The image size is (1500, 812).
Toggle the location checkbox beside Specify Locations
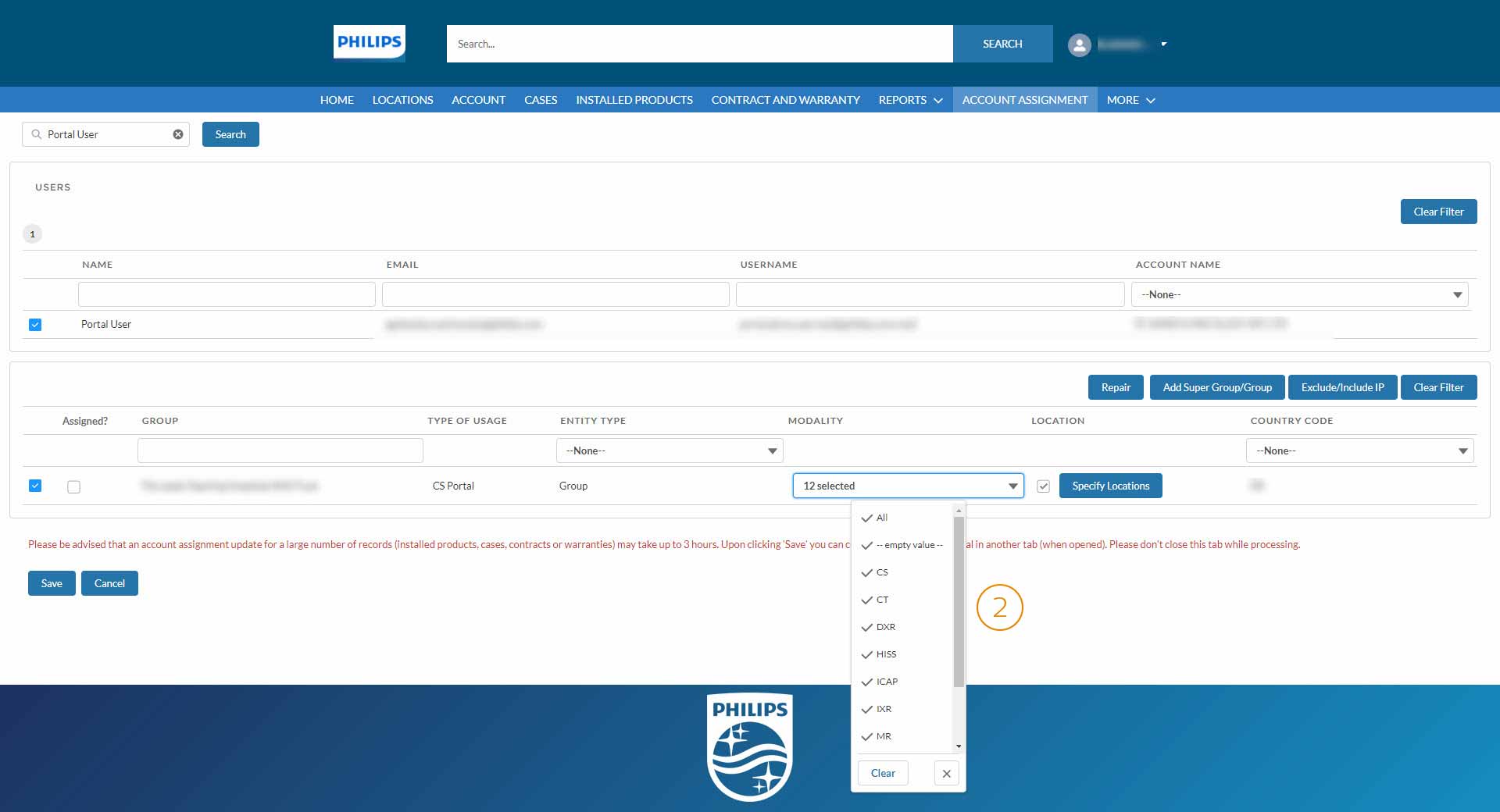(x=1043, y=486)
